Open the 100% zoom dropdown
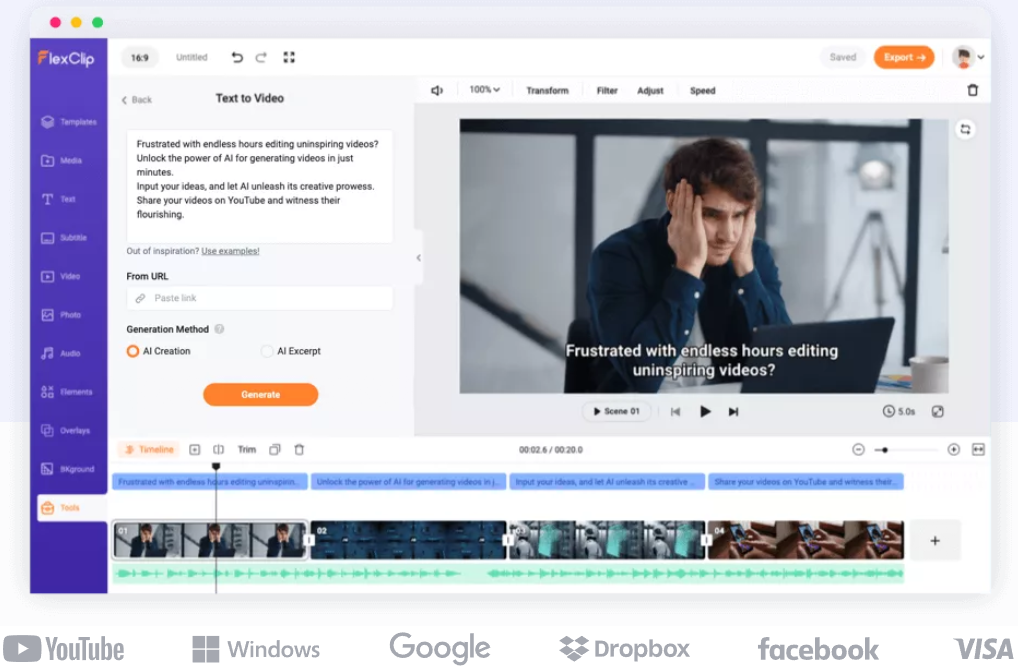Viewport: 1018px width, 672px height. (x=484, y=90)
